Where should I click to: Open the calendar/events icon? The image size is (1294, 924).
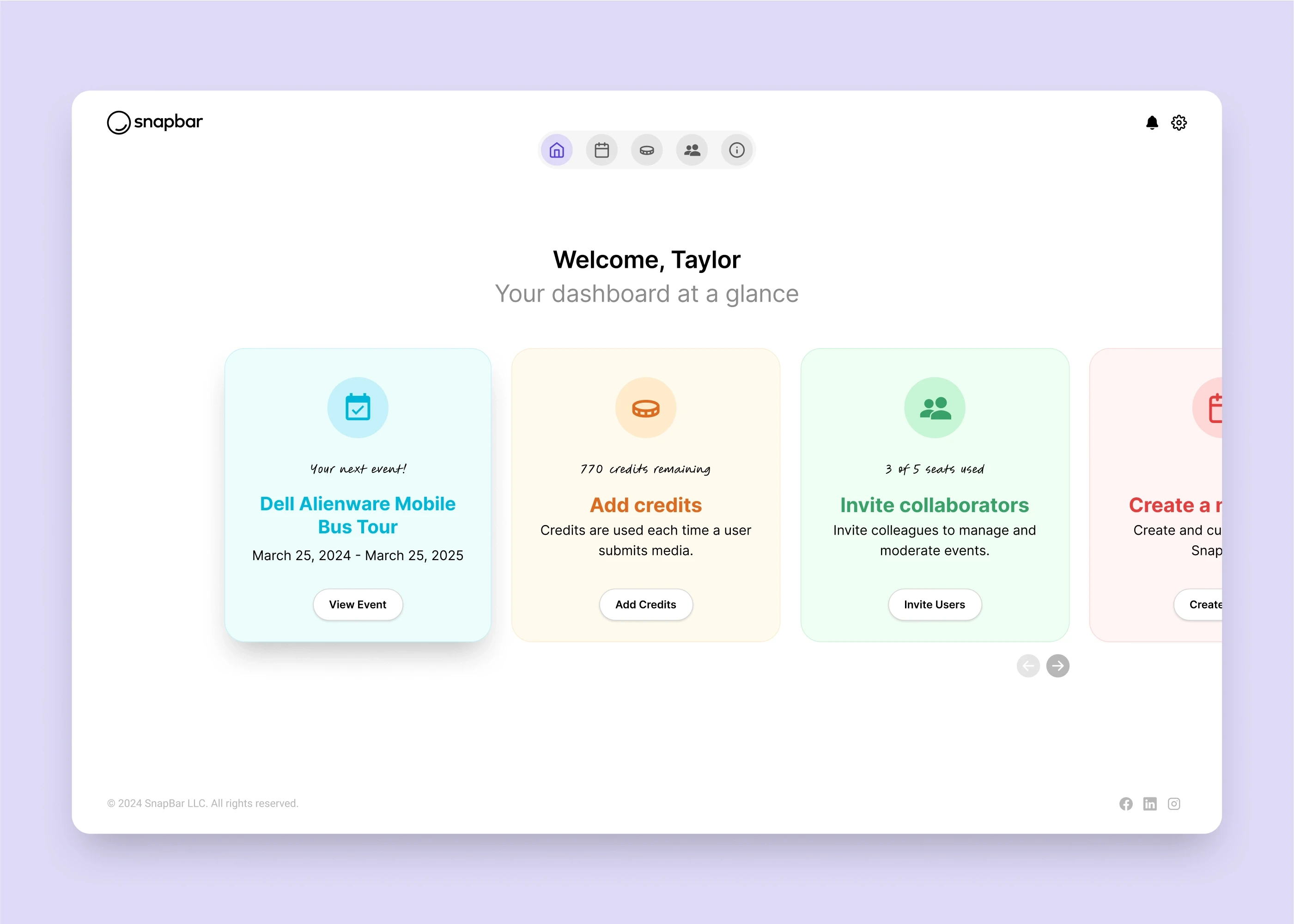601,151
